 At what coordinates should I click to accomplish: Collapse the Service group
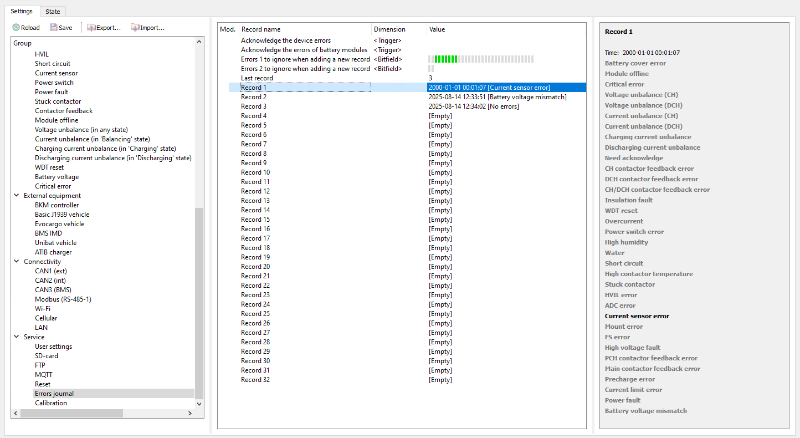(x=16, y=337)
